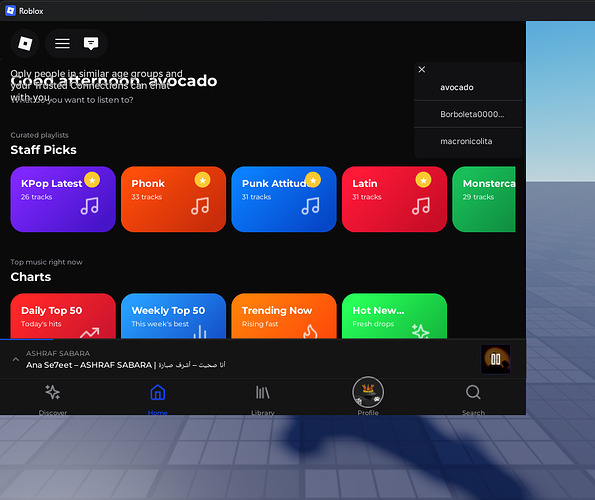595x500 pixels.
Task: Open the hamburger menu icon
Action: [x=62, y=43]
